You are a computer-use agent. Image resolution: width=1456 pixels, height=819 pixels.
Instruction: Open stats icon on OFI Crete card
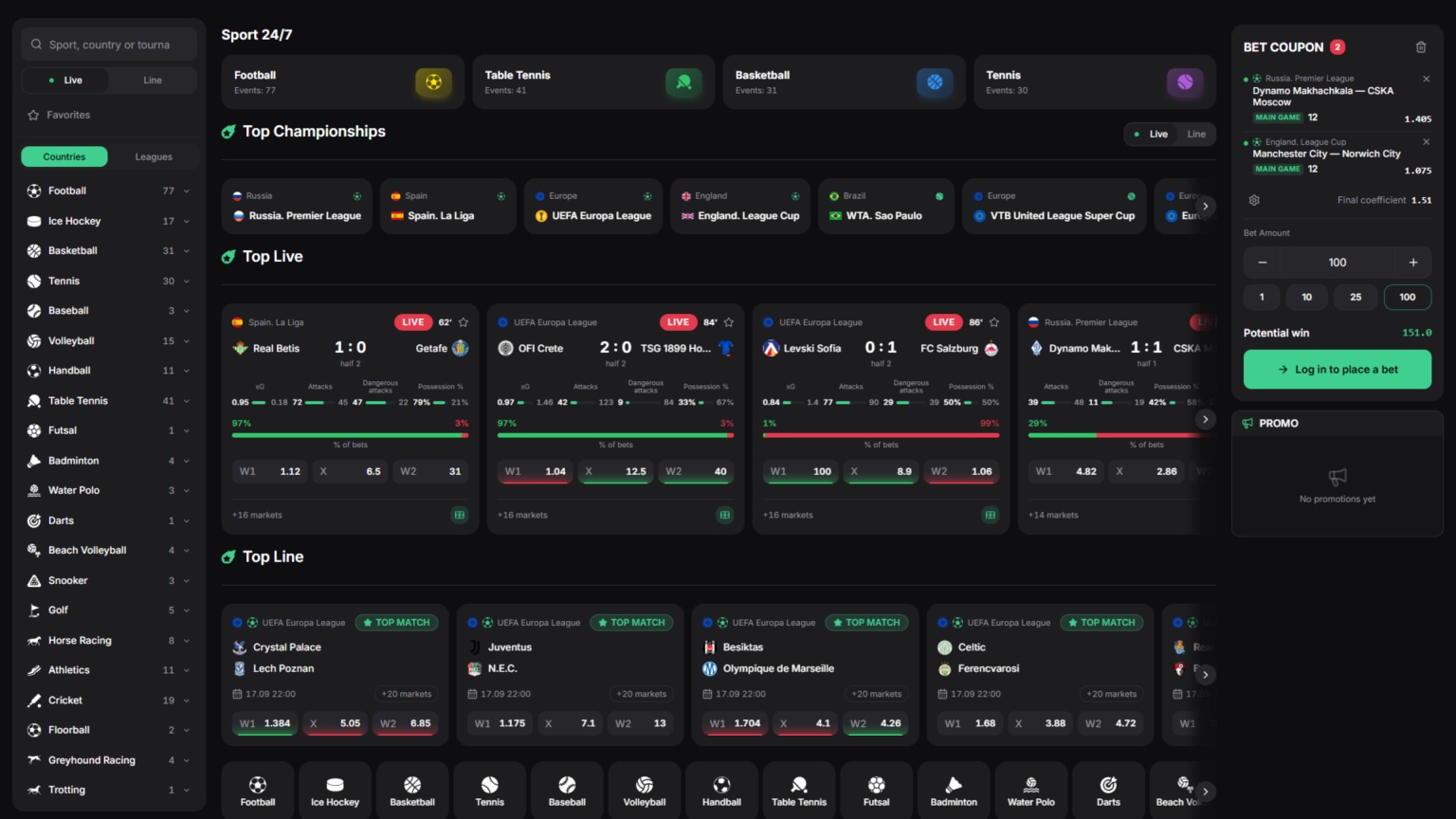pyautogui.click(x=725, y=515)
